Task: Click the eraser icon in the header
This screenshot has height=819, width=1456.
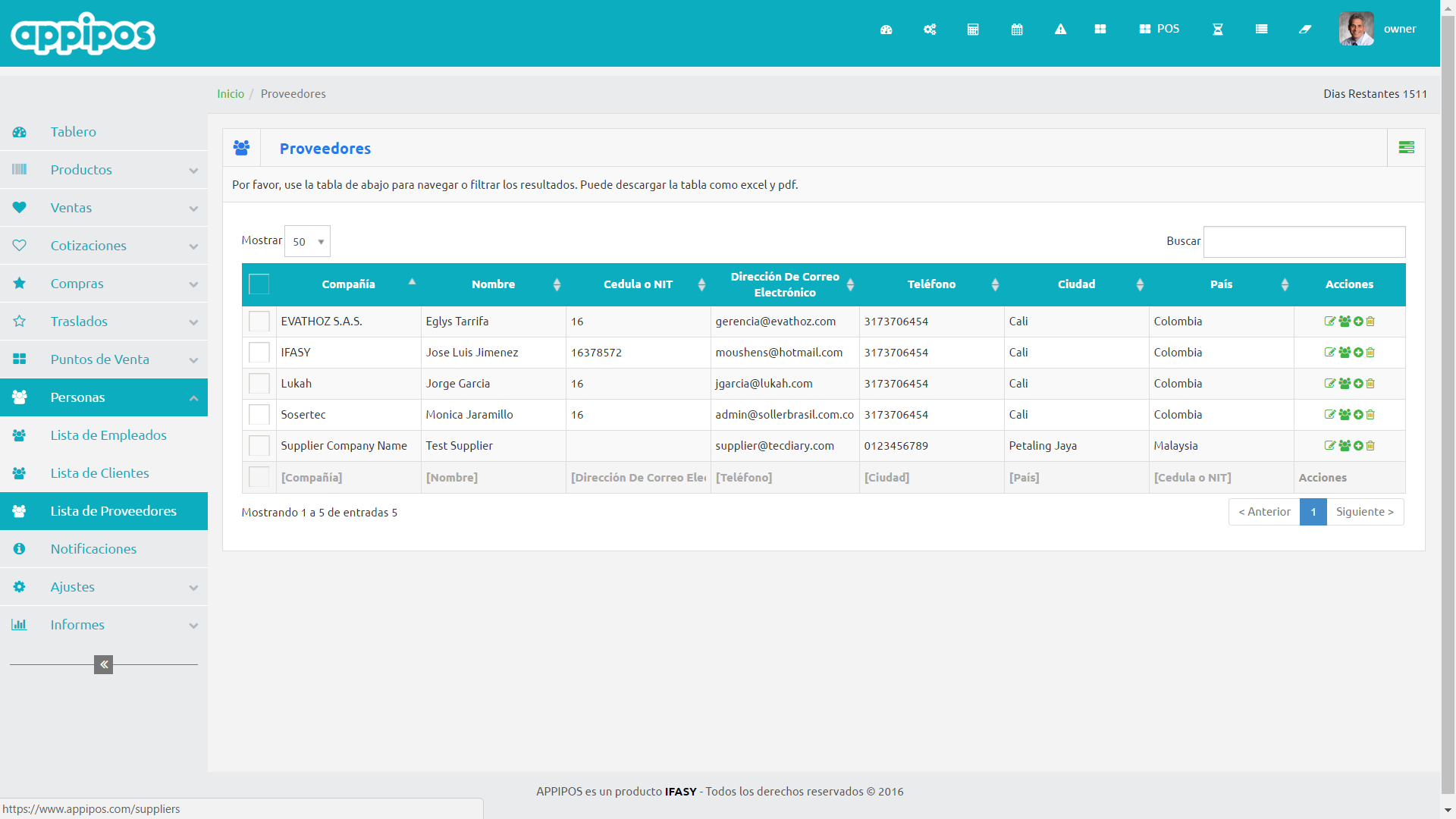Action: click(x=1305, y=30)
